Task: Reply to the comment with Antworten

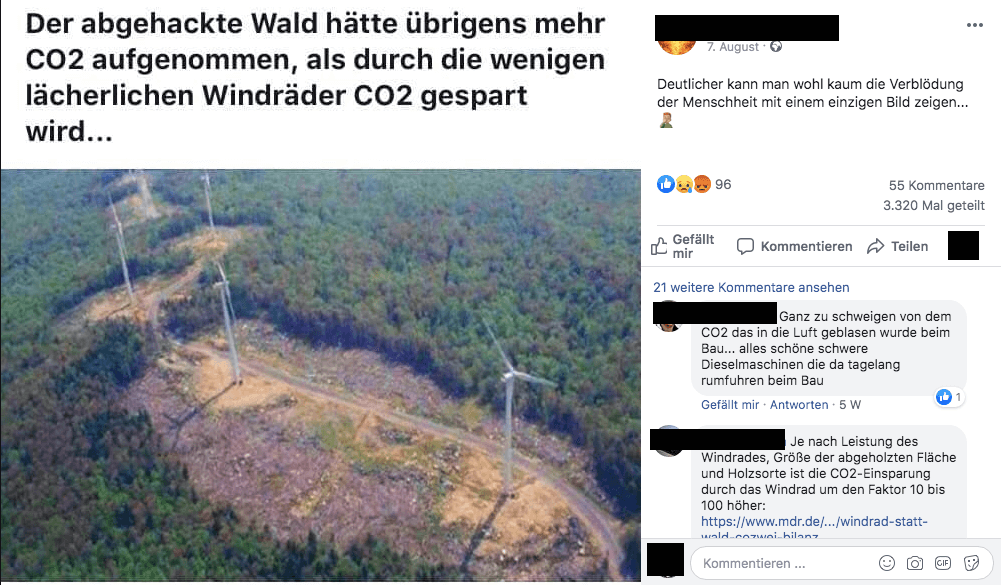Action: pyautogui.click(x=799, y=405)
